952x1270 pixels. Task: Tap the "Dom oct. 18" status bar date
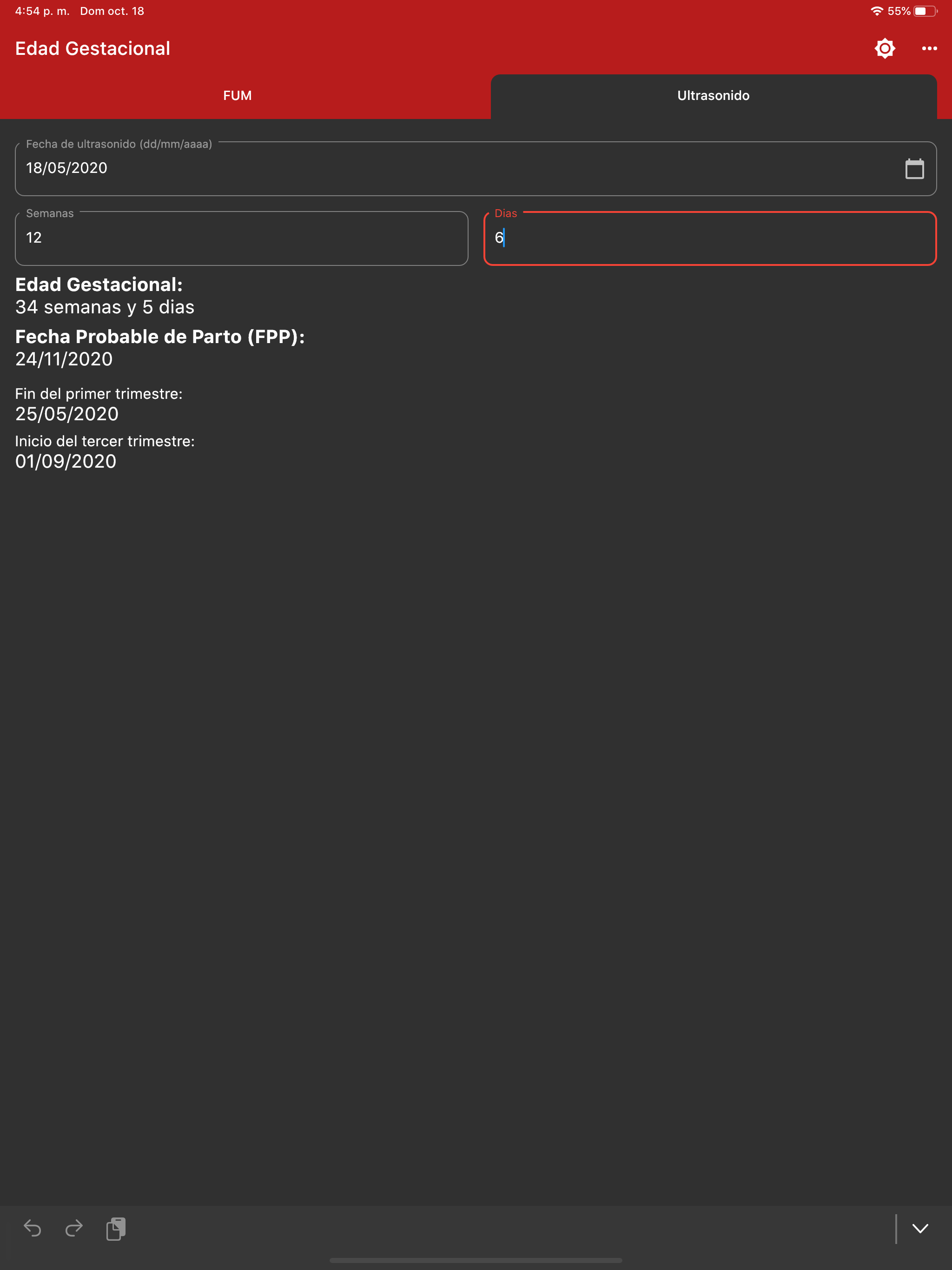pos(112,11)
